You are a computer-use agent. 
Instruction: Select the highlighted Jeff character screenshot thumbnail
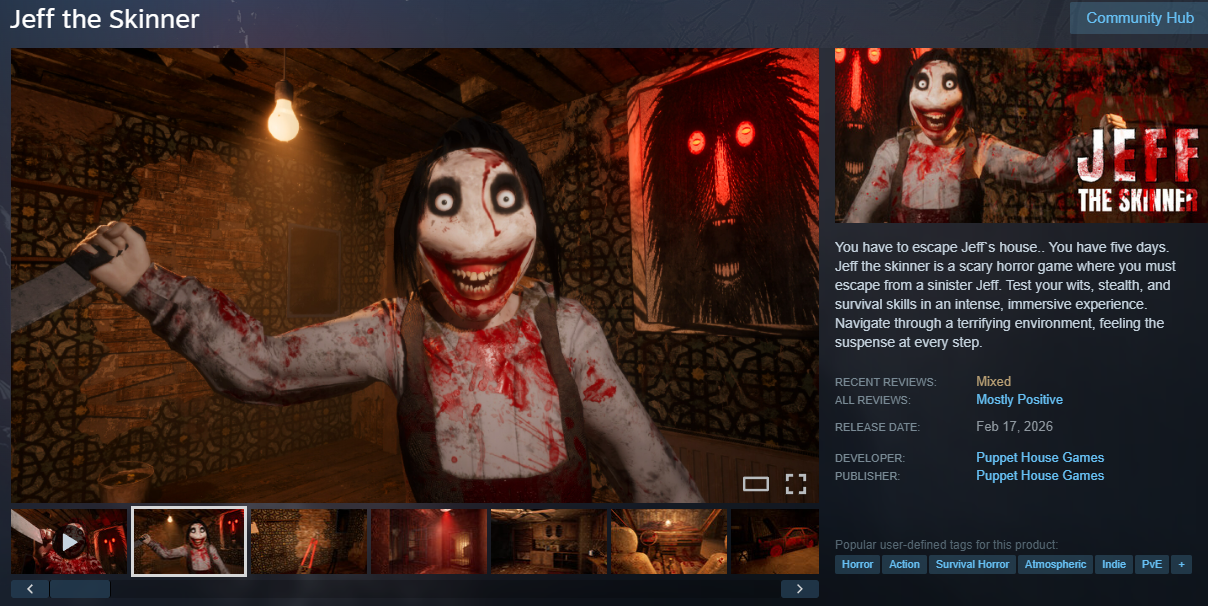click(189, 542)
